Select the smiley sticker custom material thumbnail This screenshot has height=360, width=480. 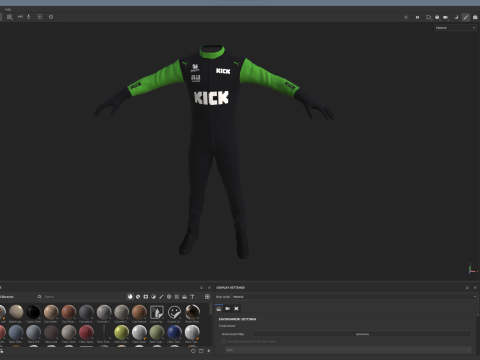pyautogui.click(x=174, y=312)
